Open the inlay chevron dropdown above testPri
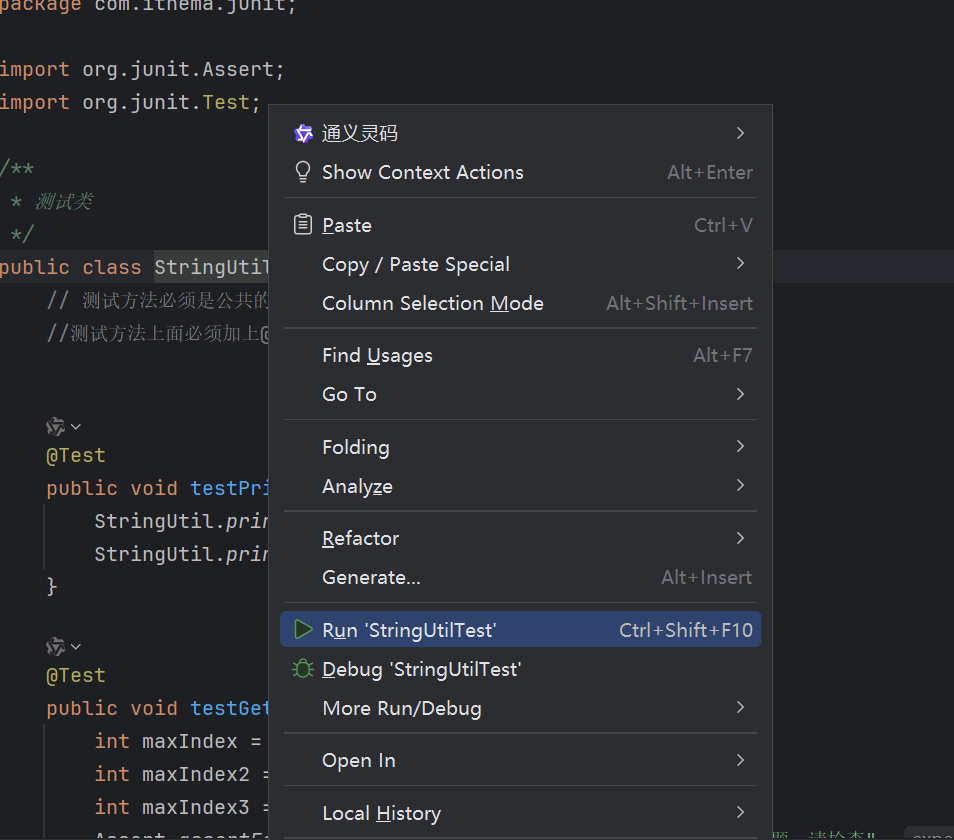954x840 pixels. pyautogui.click(x=76, y=427)
